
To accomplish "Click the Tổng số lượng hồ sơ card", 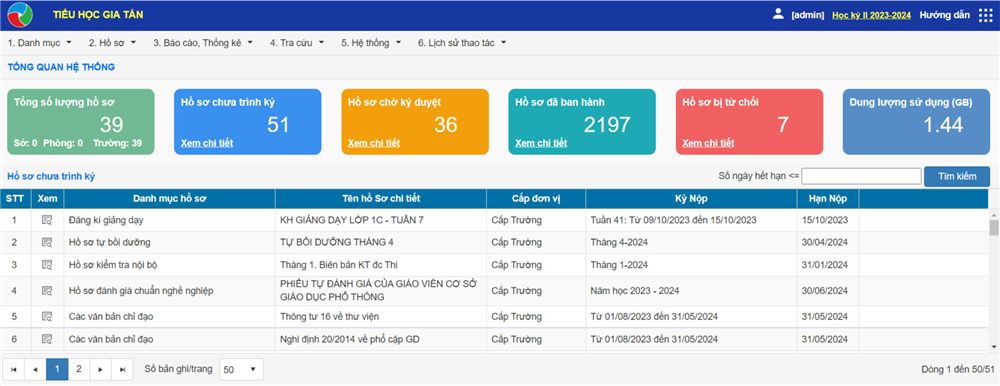I will point(80,122).
